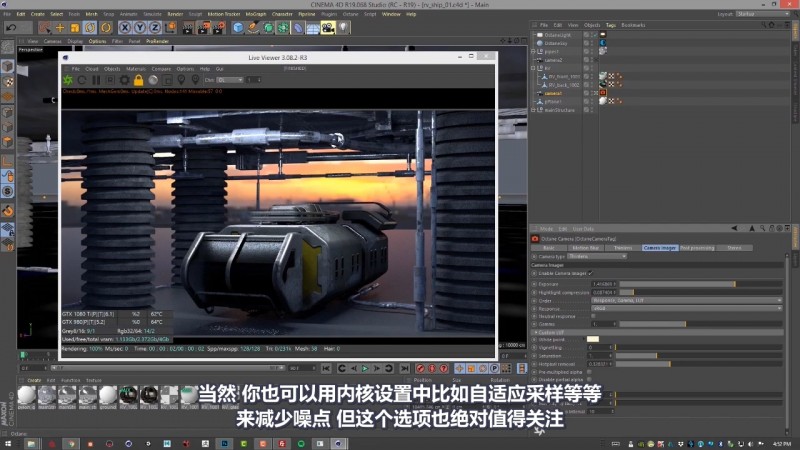Click the Gamma slider
This screenshot has width=800, height=450.
point(701,324)
